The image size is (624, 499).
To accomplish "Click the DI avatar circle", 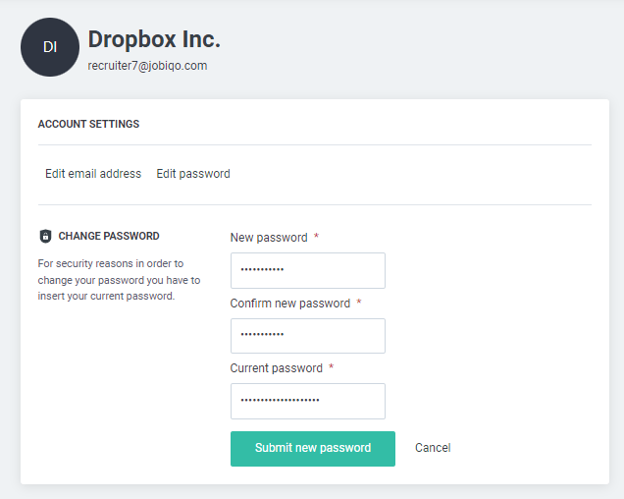I will point(50,47).
